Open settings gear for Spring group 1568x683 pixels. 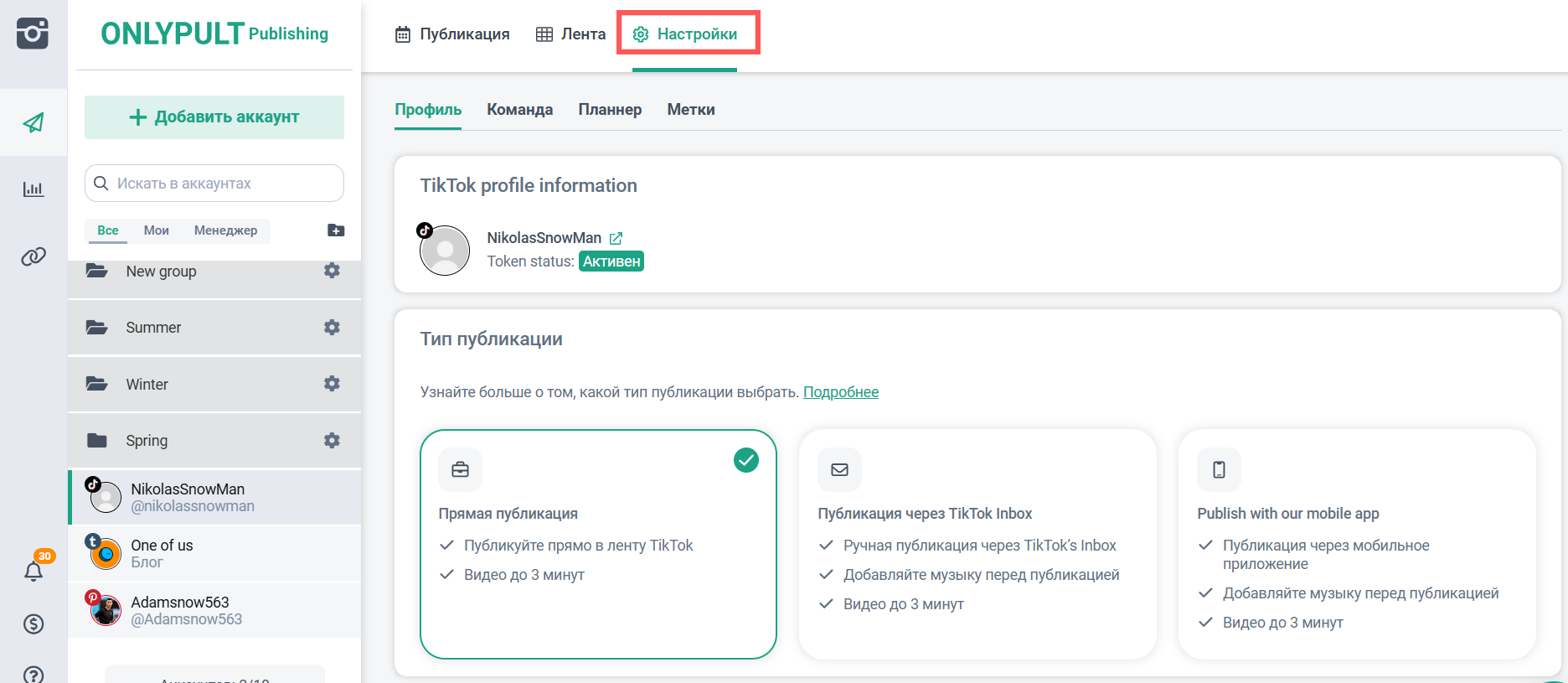coord(332,440)
